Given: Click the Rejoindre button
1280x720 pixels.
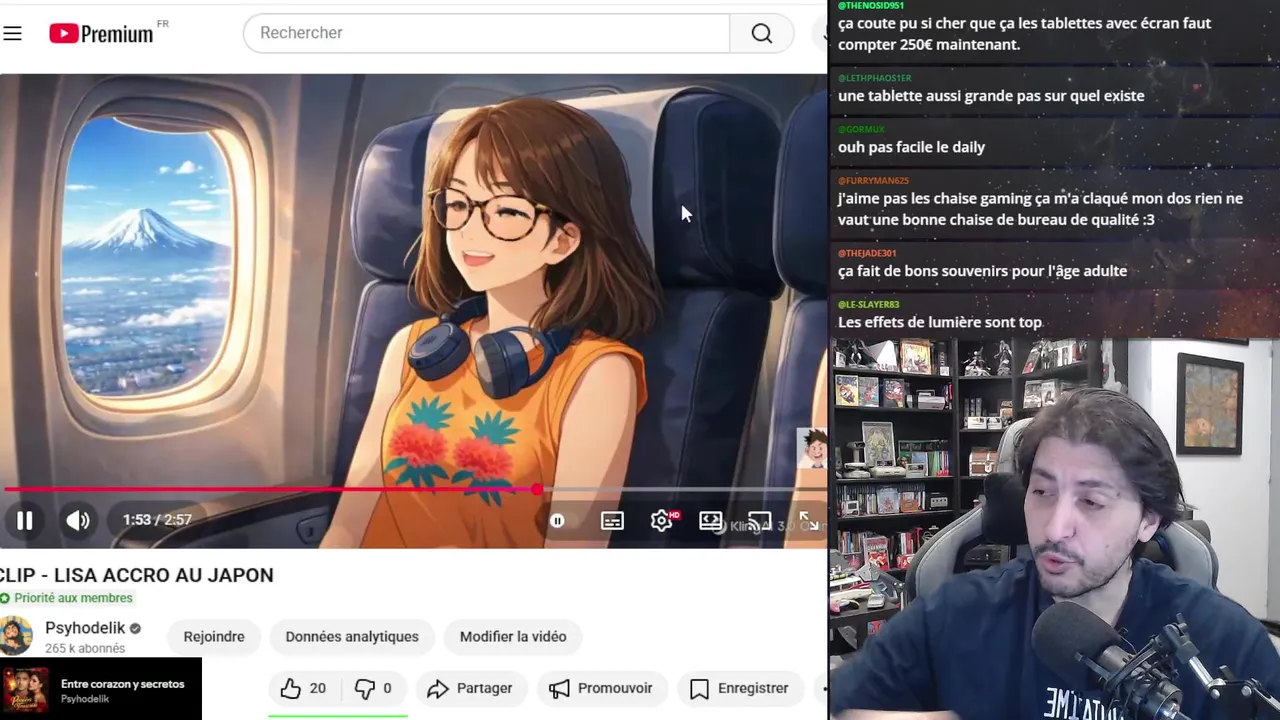Looking at the screenshot, I should click(x=214, y=637).
